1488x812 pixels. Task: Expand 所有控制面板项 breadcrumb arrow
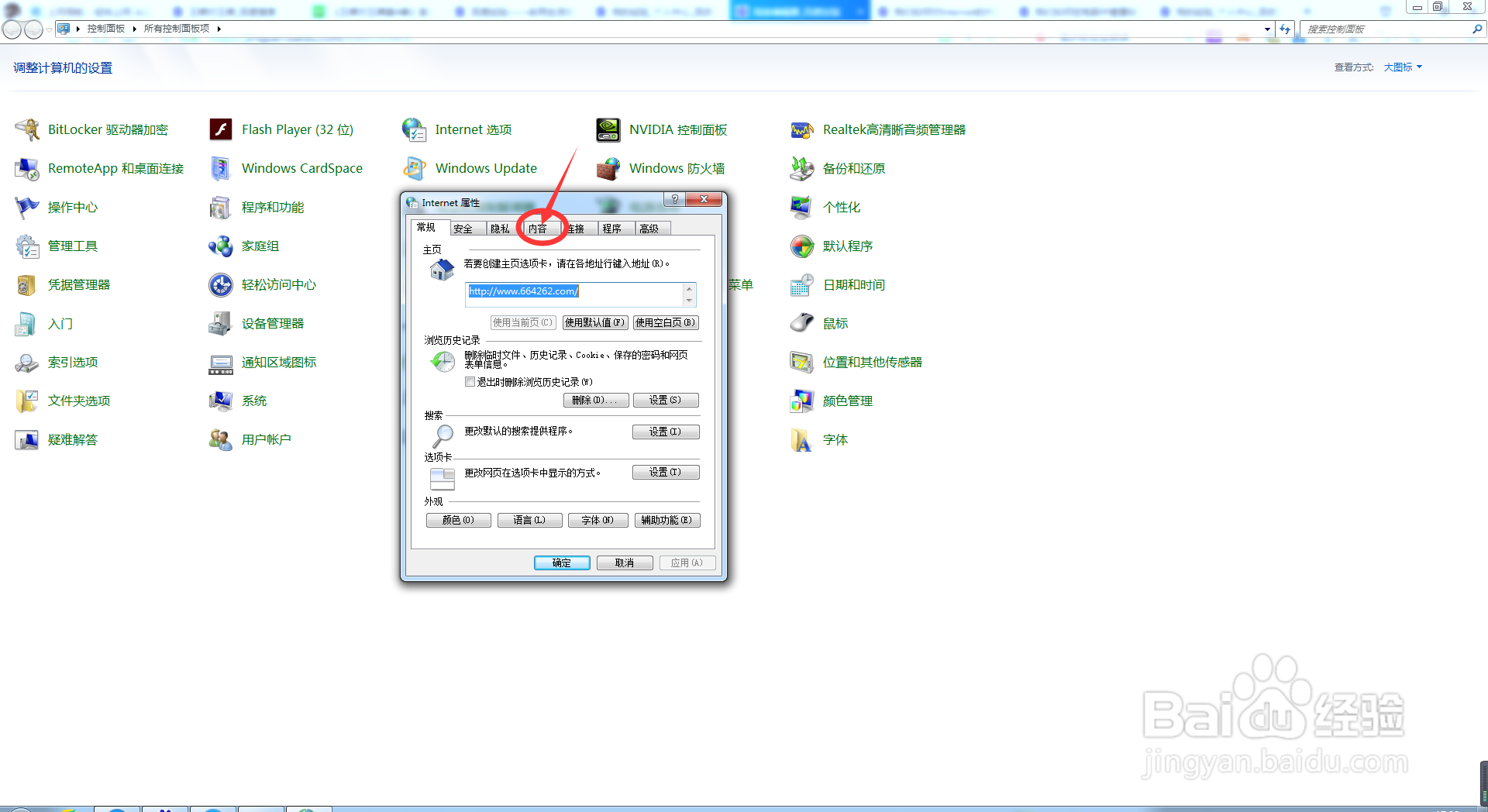click(219, 29)
